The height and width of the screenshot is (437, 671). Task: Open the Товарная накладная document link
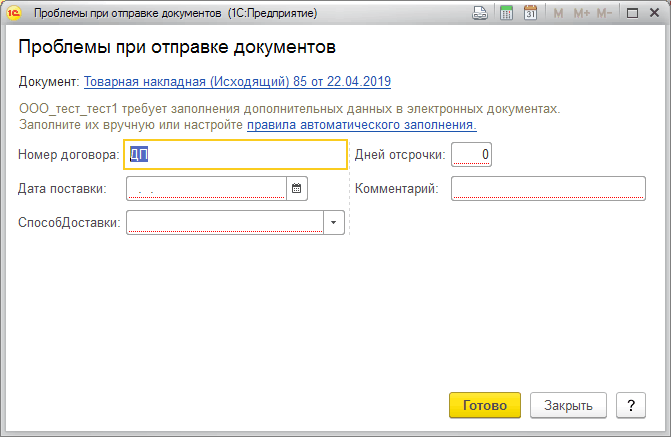(237, 82)
